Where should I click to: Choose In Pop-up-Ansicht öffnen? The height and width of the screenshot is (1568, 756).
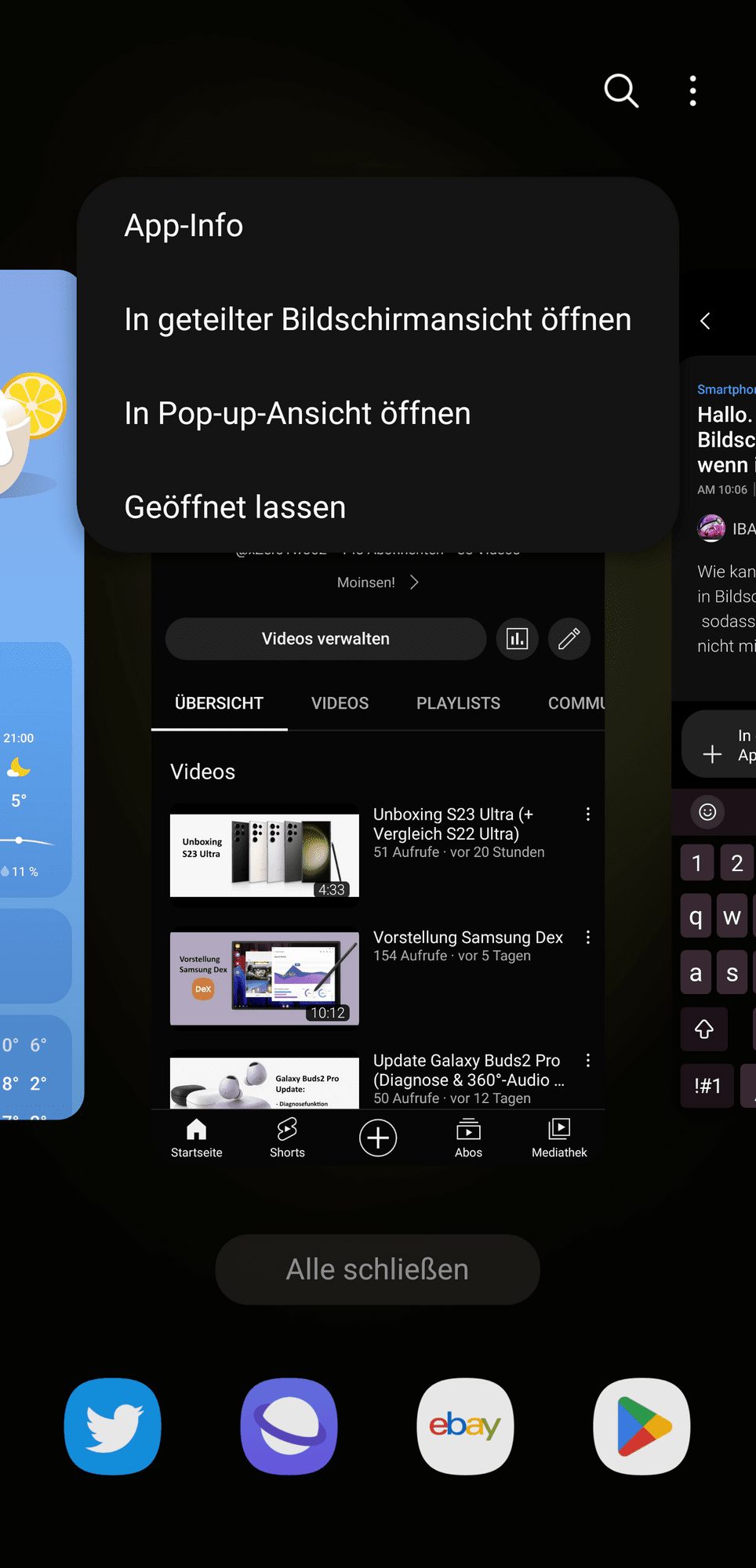[297, 414]
